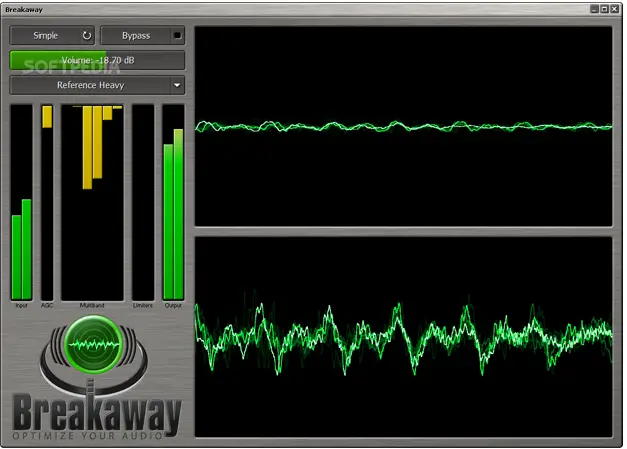The width and height of the screenshot is (627, 449).
Task: Click the Input level meter
Action: (x=22, y=202)
